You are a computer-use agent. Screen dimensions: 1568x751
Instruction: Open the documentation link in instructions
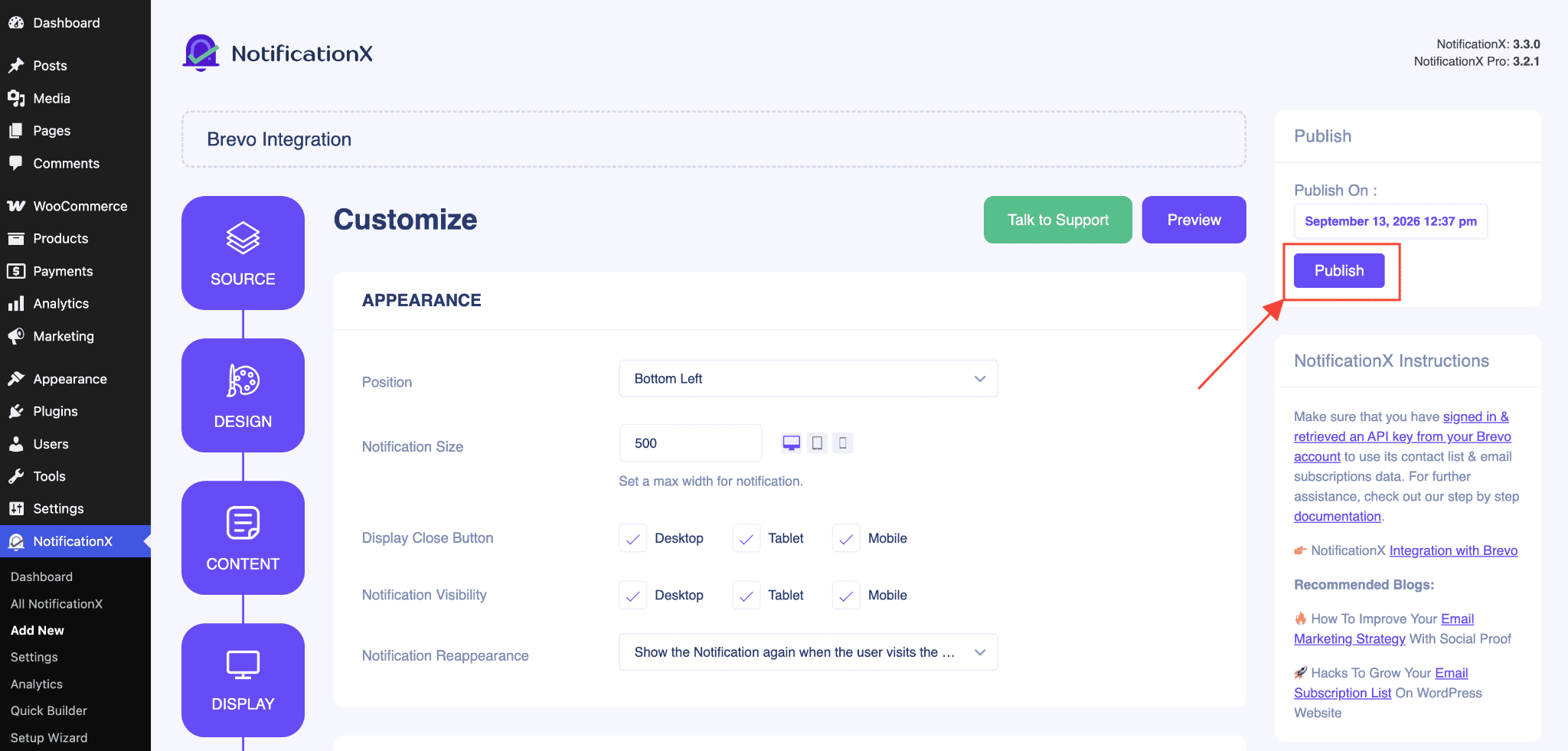1338,517
